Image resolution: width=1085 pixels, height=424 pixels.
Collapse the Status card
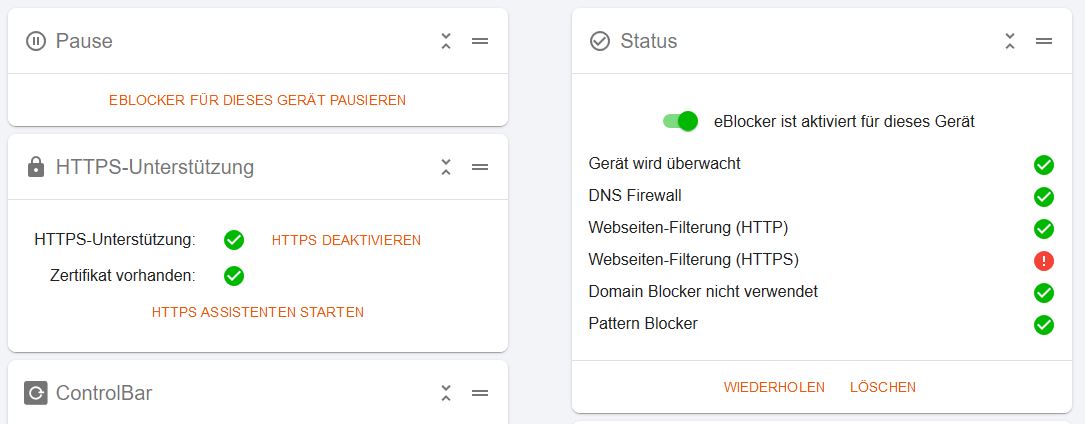[1010, 41]
